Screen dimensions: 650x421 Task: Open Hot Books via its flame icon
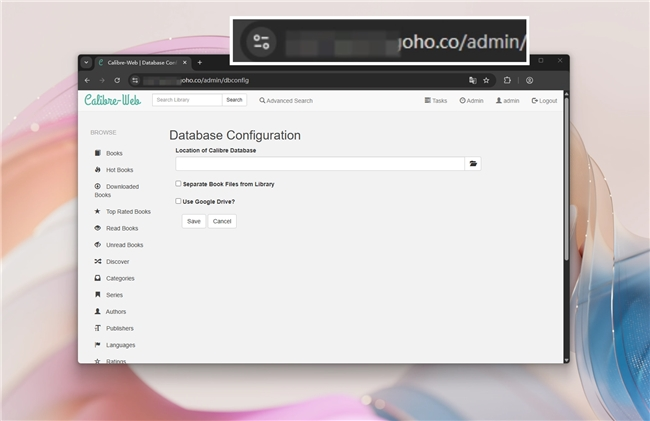pyautogui.click(x=97, y=170)
